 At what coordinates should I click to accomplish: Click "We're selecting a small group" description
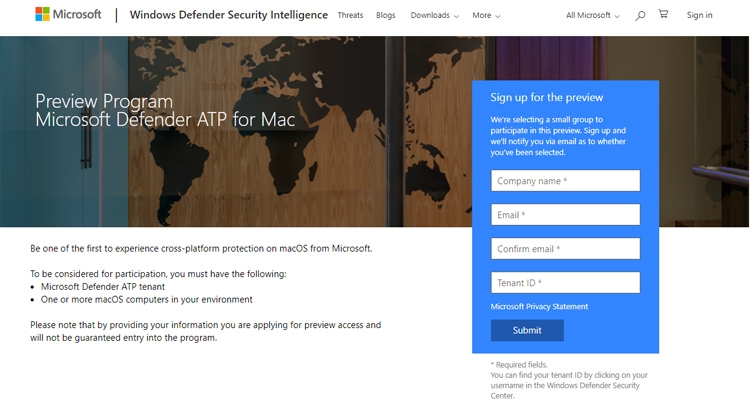(558, 136)
